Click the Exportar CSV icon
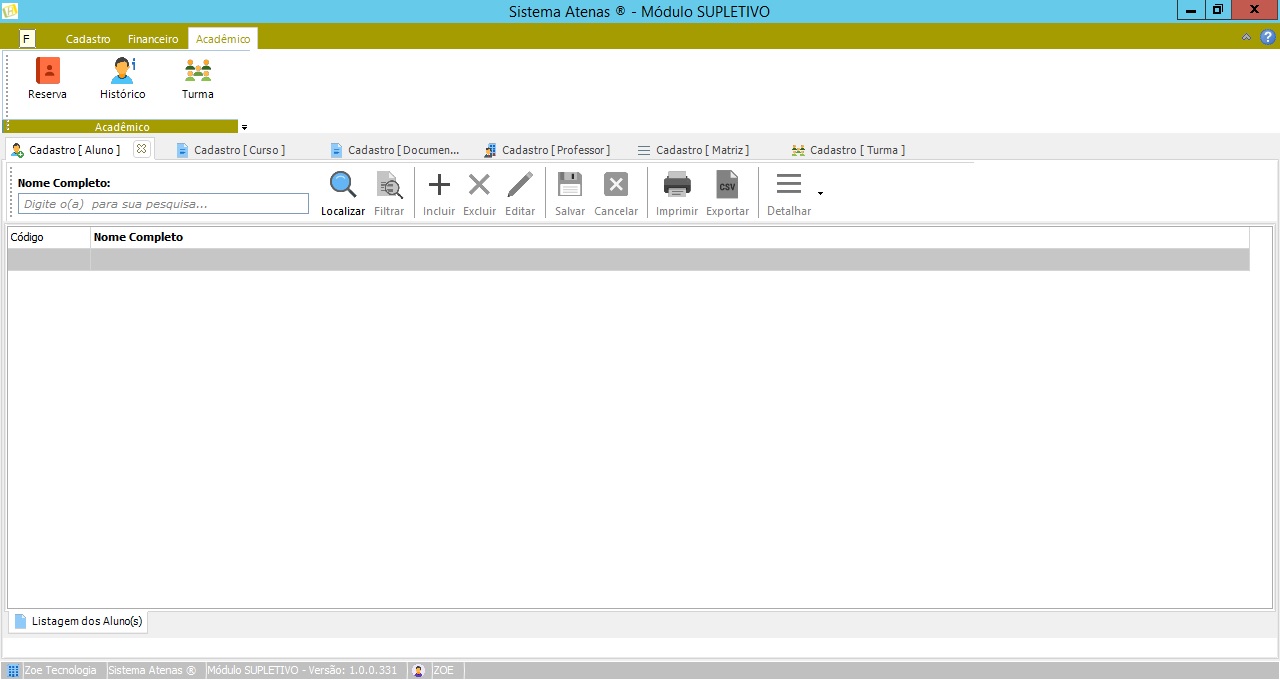This screenshot has width=1280, height=680. click(727, 185)
